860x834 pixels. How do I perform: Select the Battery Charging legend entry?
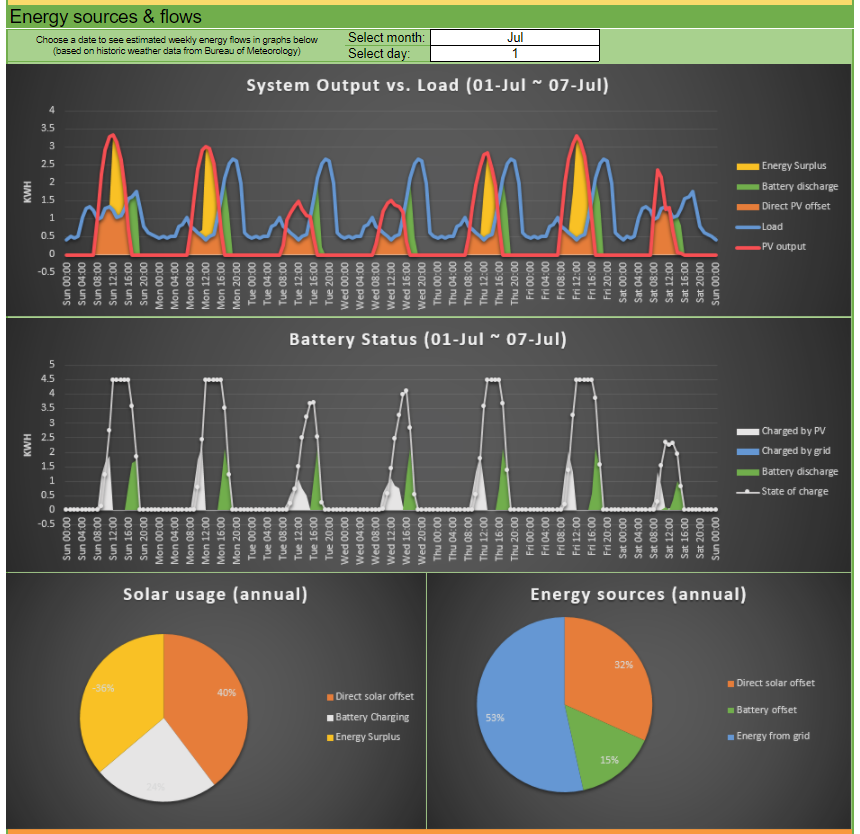click(x=372, y=717)
